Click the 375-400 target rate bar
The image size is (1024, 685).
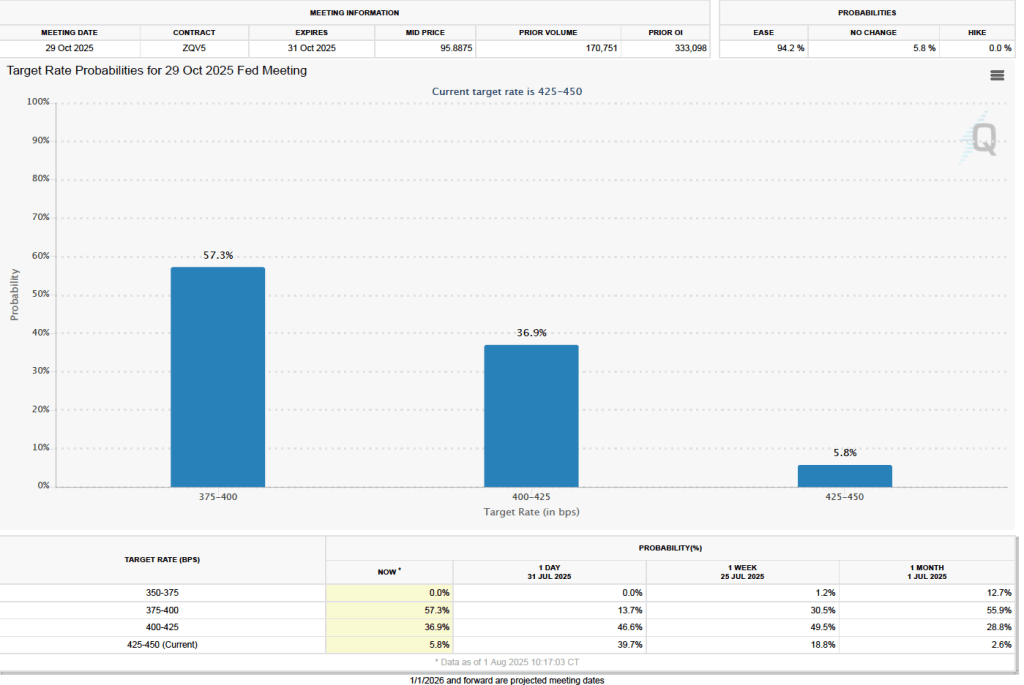217,377
